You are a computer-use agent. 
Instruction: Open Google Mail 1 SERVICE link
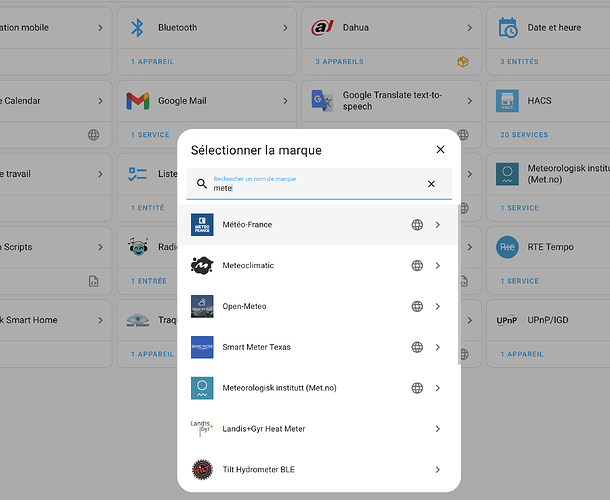[150, 135]
